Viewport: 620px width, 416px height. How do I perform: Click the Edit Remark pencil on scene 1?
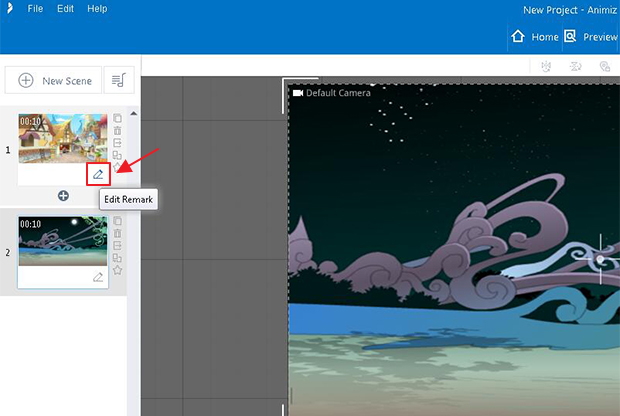point(98,174)
